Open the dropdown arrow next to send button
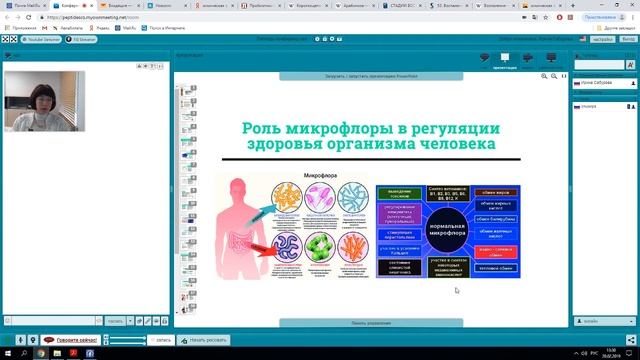 click(130, 321)
